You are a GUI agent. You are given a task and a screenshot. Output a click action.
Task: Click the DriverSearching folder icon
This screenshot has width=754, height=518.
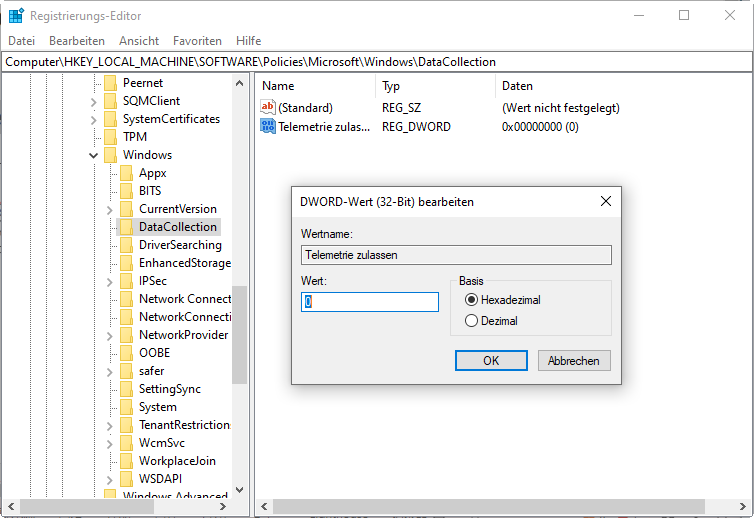(126, 245)
